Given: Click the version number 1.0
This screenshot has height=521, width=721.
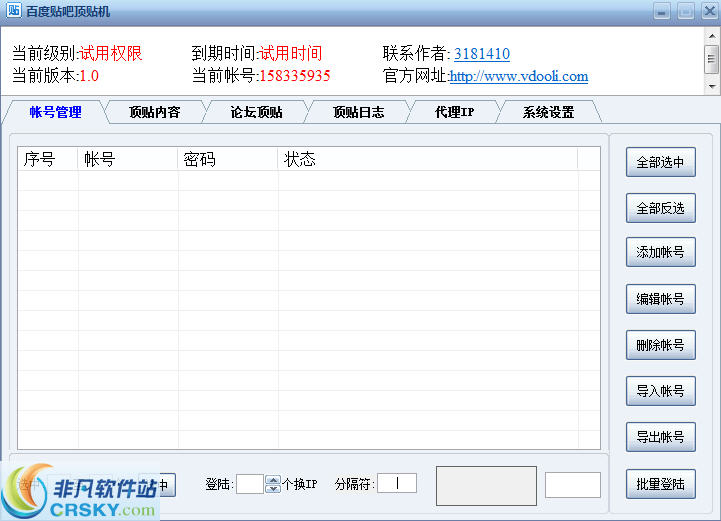Looking at the screenshot, I should 89,76.
